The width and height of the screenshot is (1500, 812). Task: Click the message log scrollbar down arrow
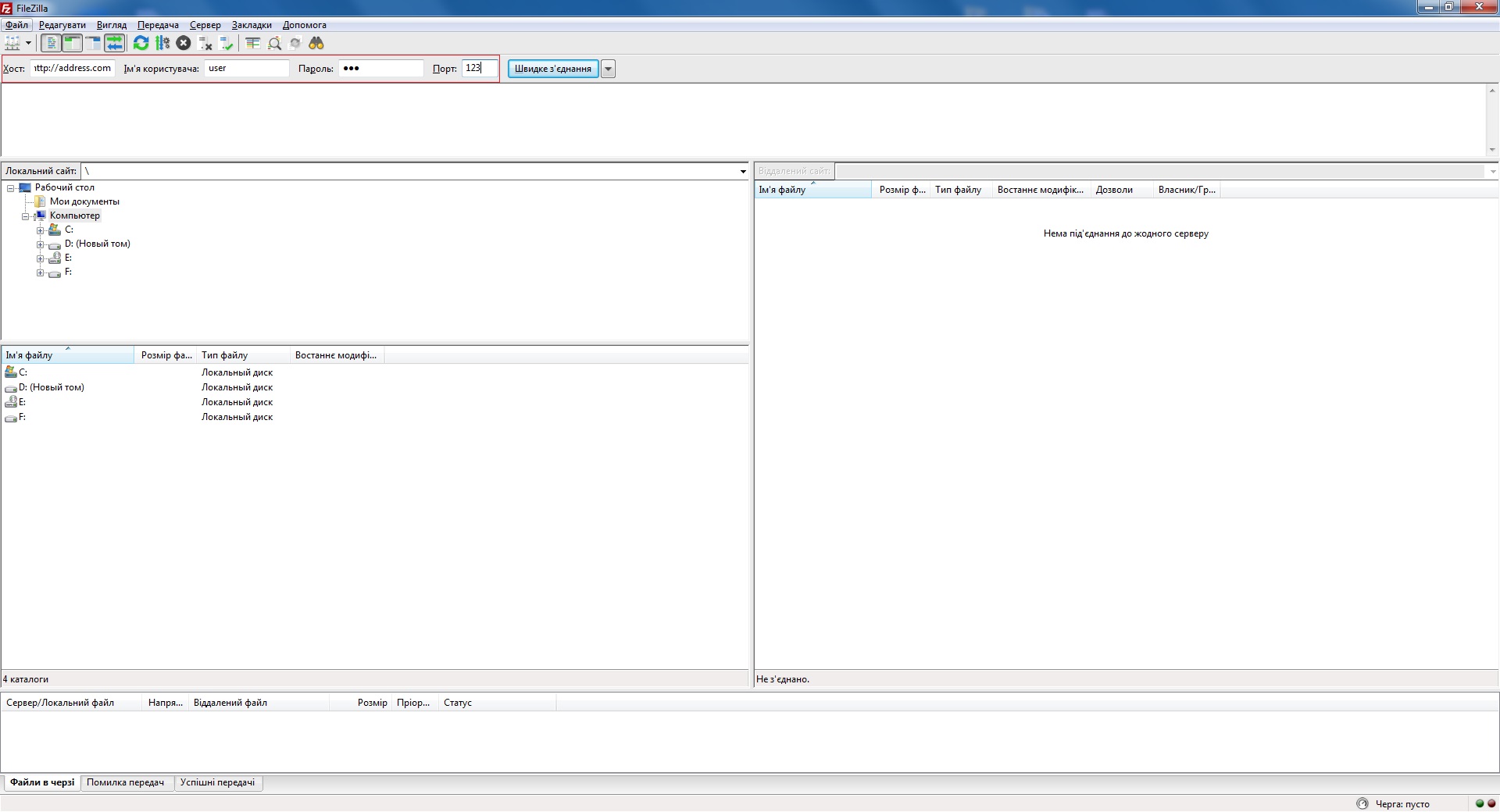click(1491, 150)
